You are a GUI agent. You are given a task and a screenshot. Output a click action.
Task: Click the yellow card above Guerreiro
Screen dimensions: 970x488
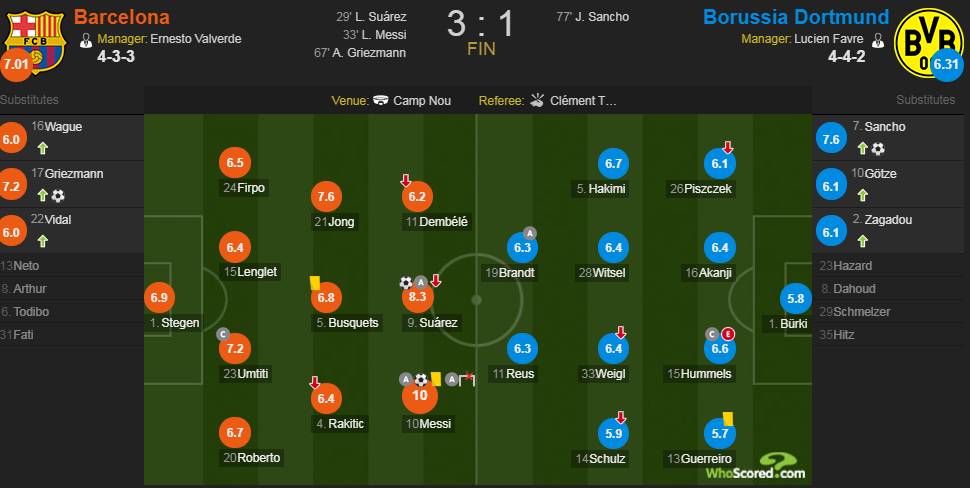click(727, 419)
